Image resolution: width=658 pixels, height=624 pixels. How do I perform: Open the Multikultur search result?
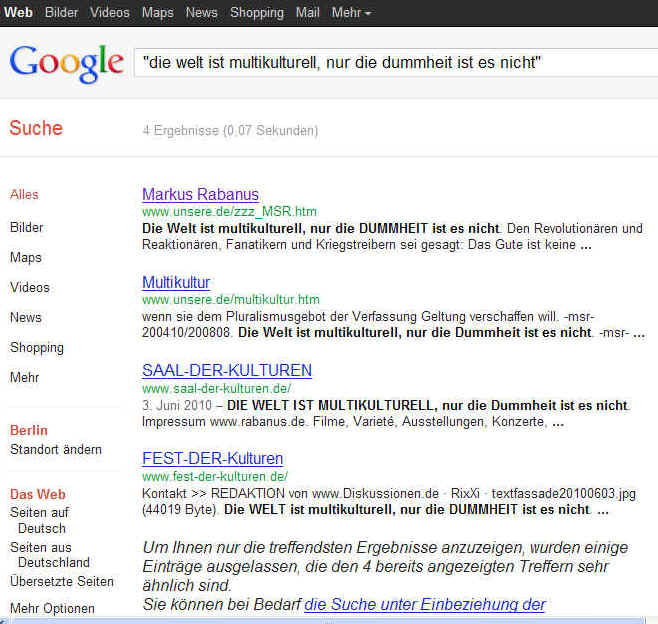(x=176, y=282)
